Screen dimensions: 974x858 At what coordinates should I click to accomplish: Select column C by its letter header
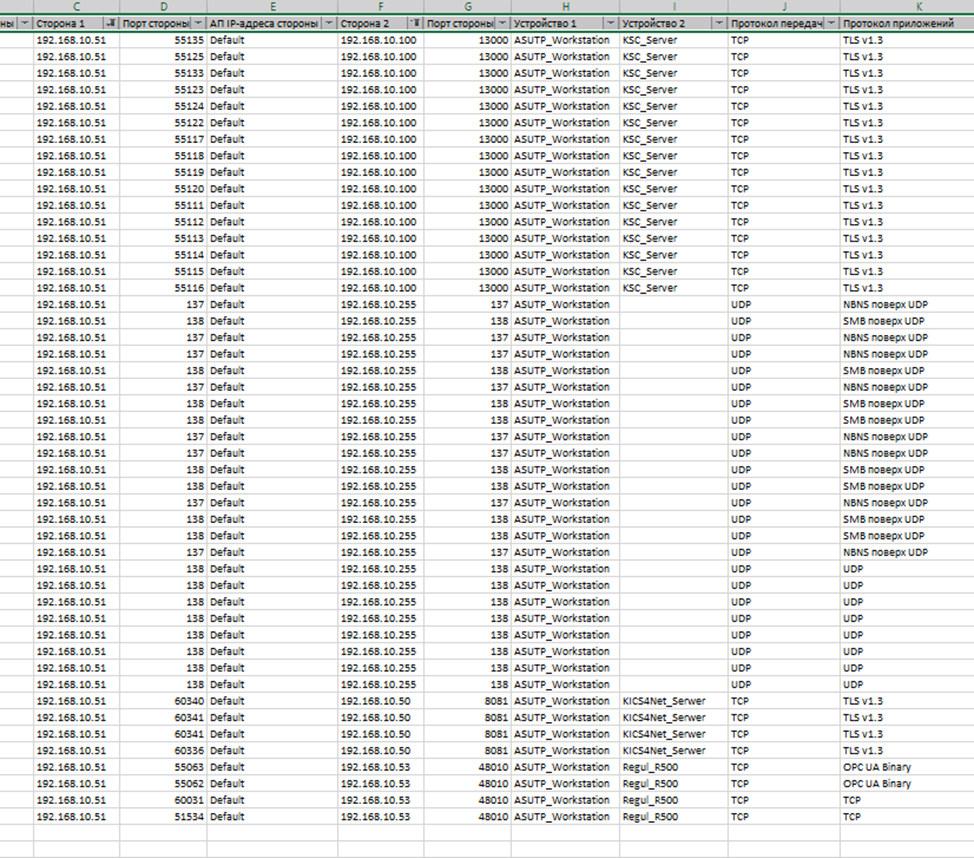[76, 7]
